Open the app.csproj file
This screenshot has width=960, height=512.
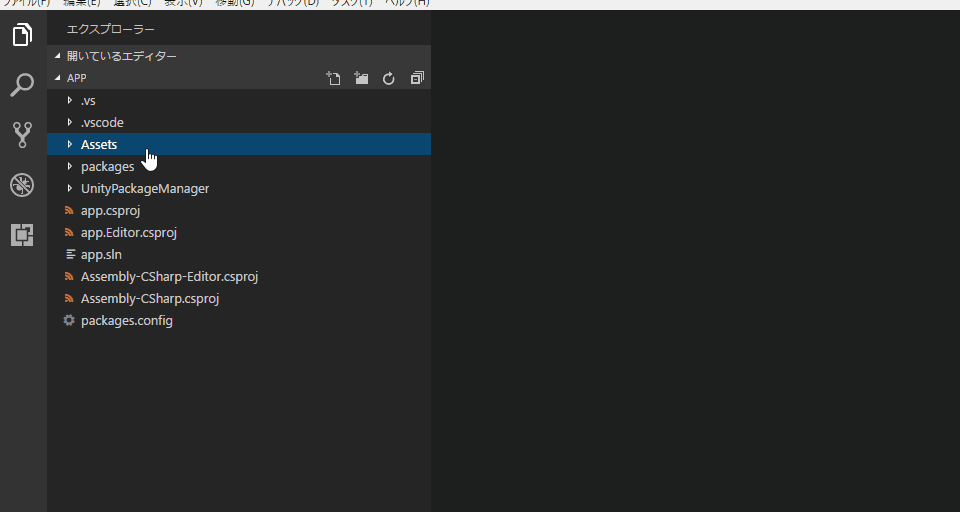pos(239,211)
